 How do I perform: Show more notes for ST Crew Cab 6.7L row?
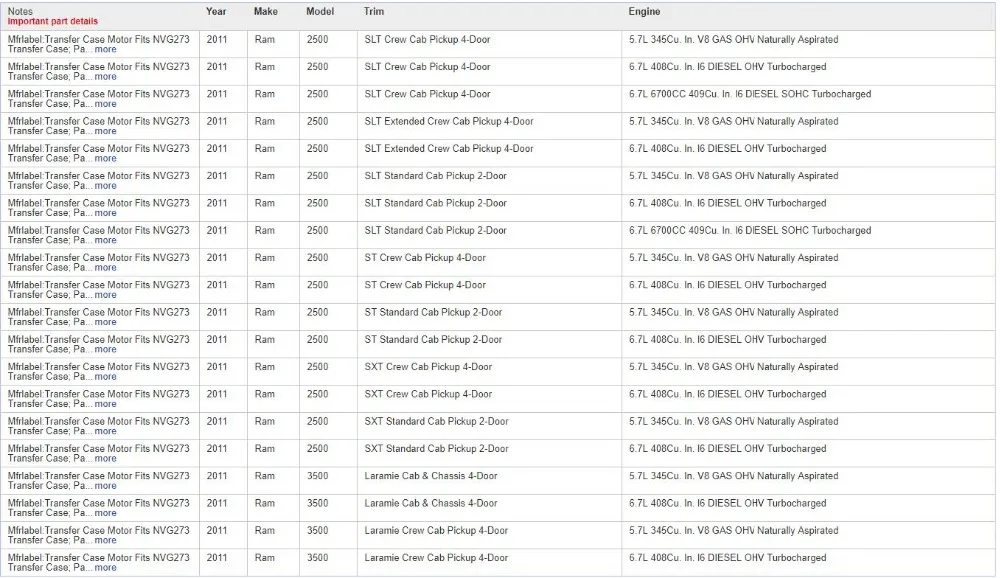pyautogui.click(x=105, y=295)
